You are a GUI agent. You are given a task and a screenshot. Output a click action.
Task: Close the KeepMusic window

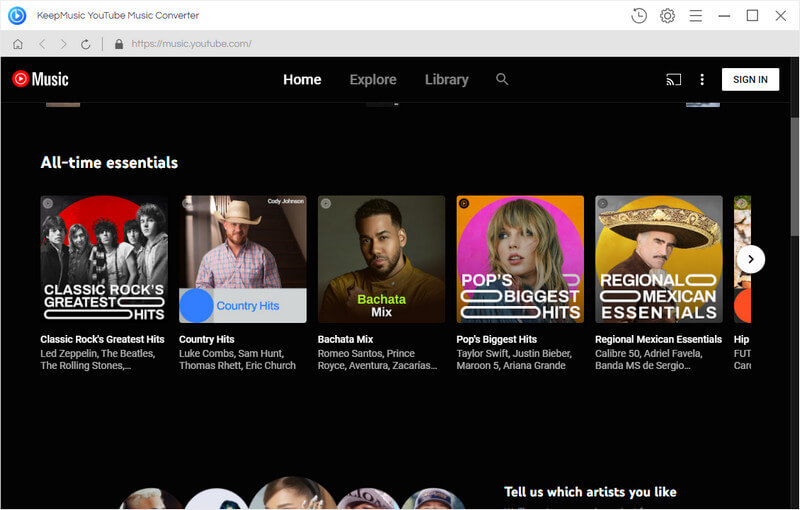pyautogui.click(x=781, y=16)
